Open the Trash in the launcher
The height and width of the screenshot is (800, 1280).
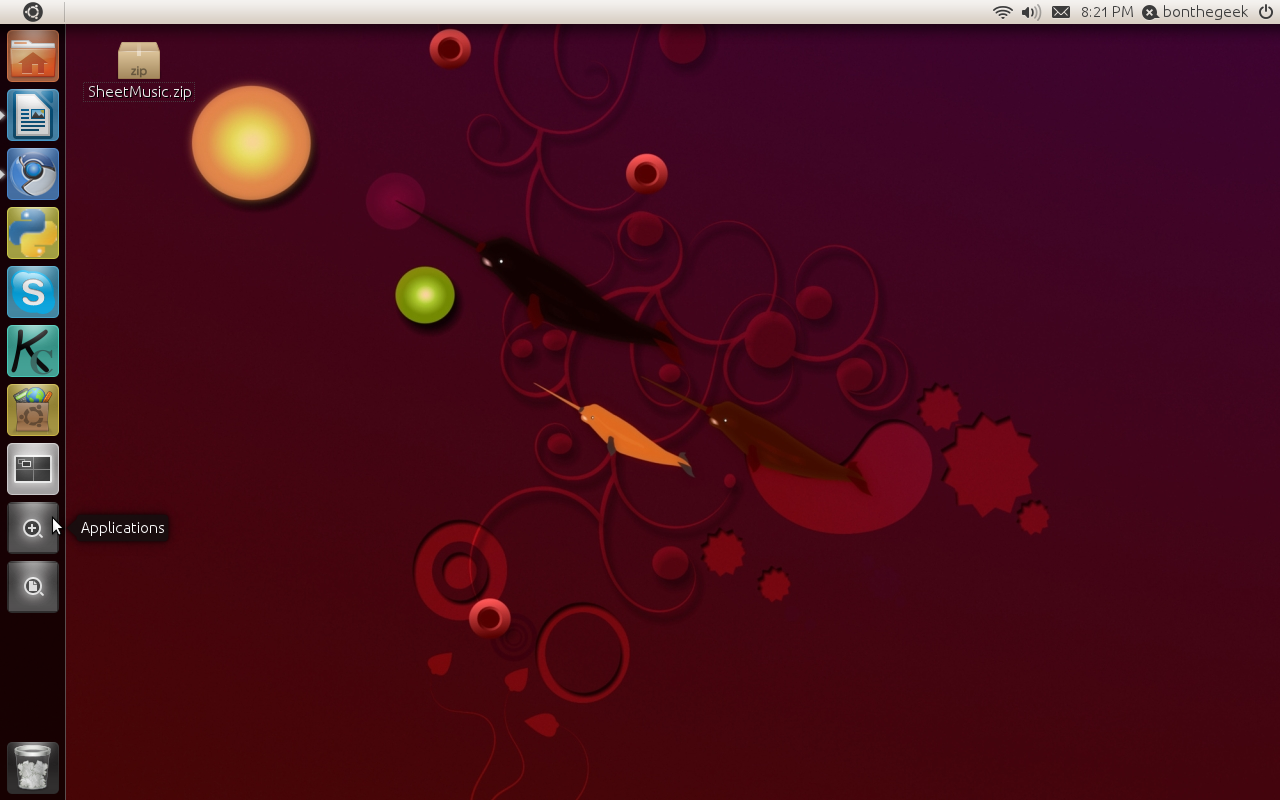[x=33, y=768]
